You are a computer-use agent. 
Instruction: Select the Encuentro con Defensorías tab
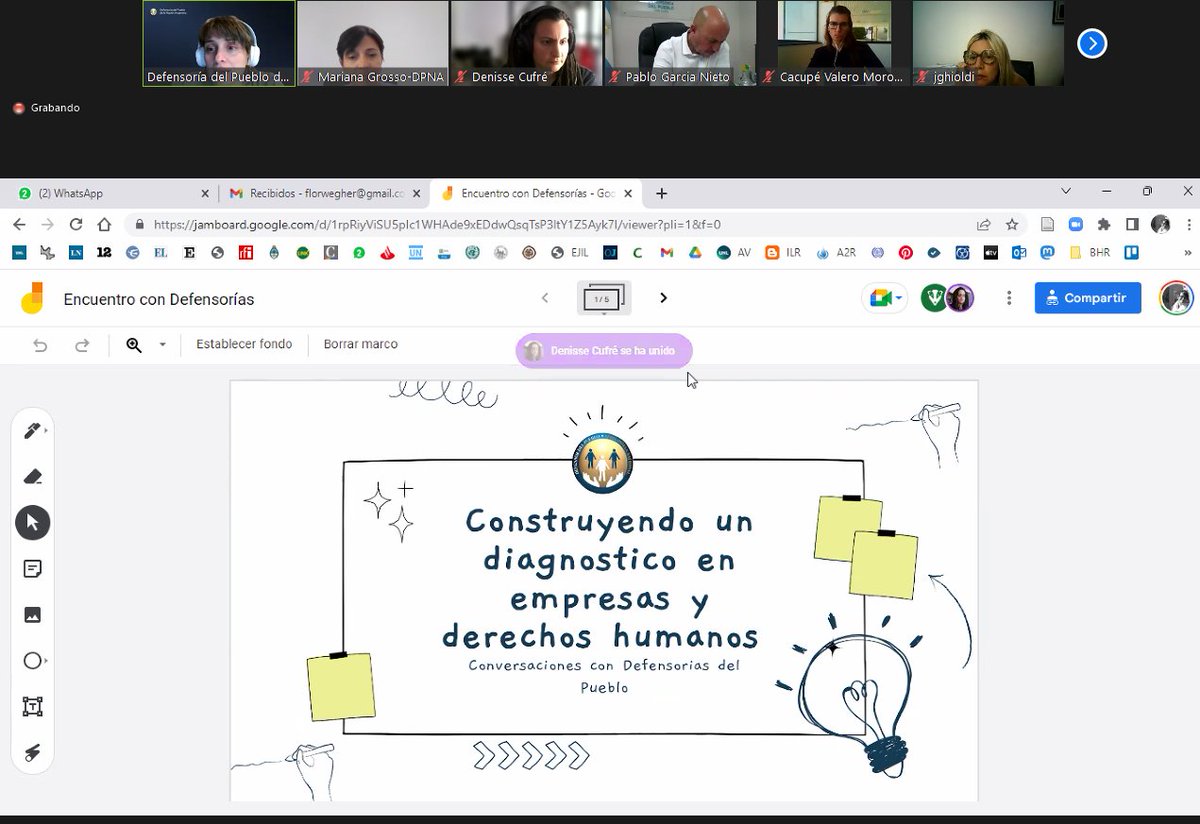pos(536,194)
